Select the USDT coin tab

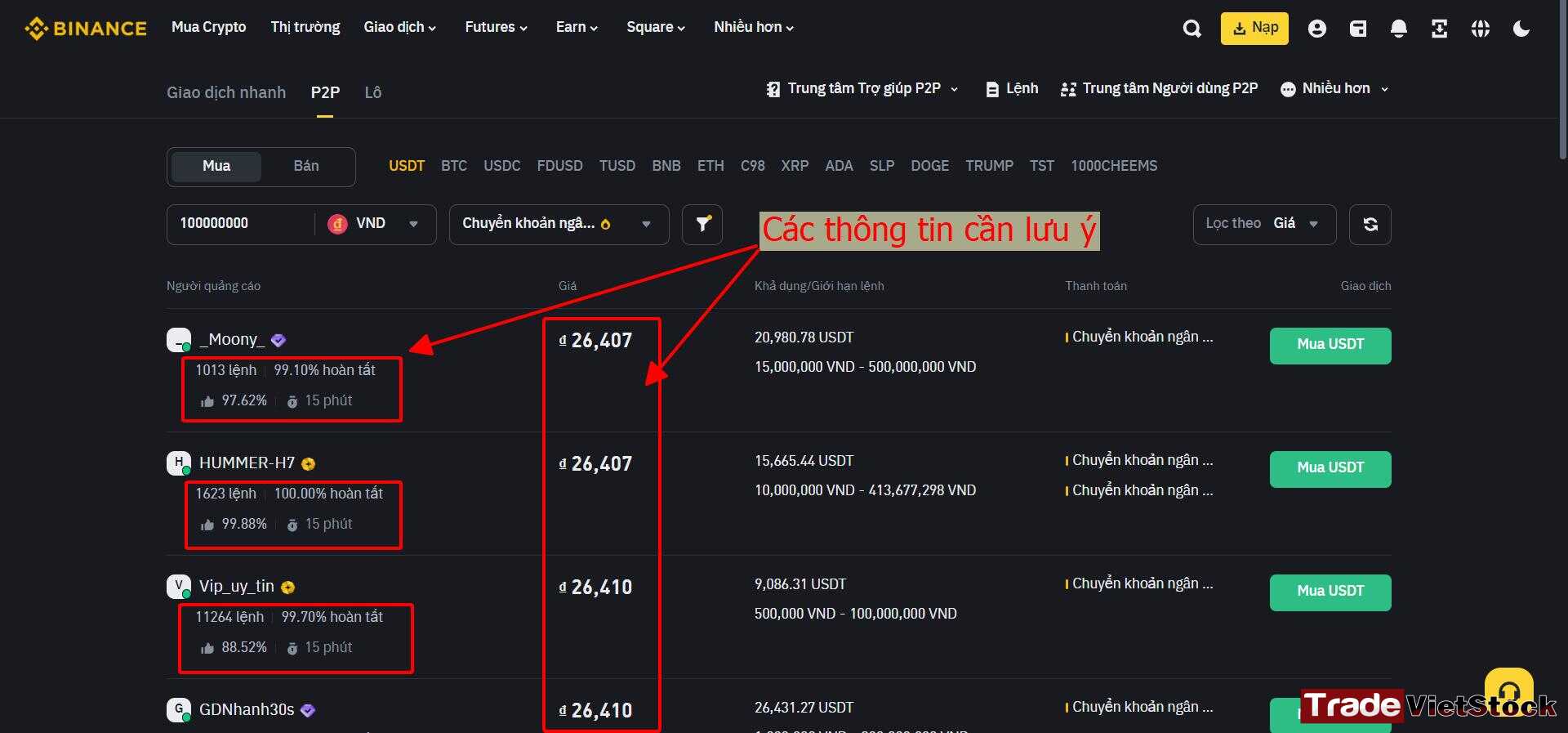pyautogui.click(x=407, y=166)
